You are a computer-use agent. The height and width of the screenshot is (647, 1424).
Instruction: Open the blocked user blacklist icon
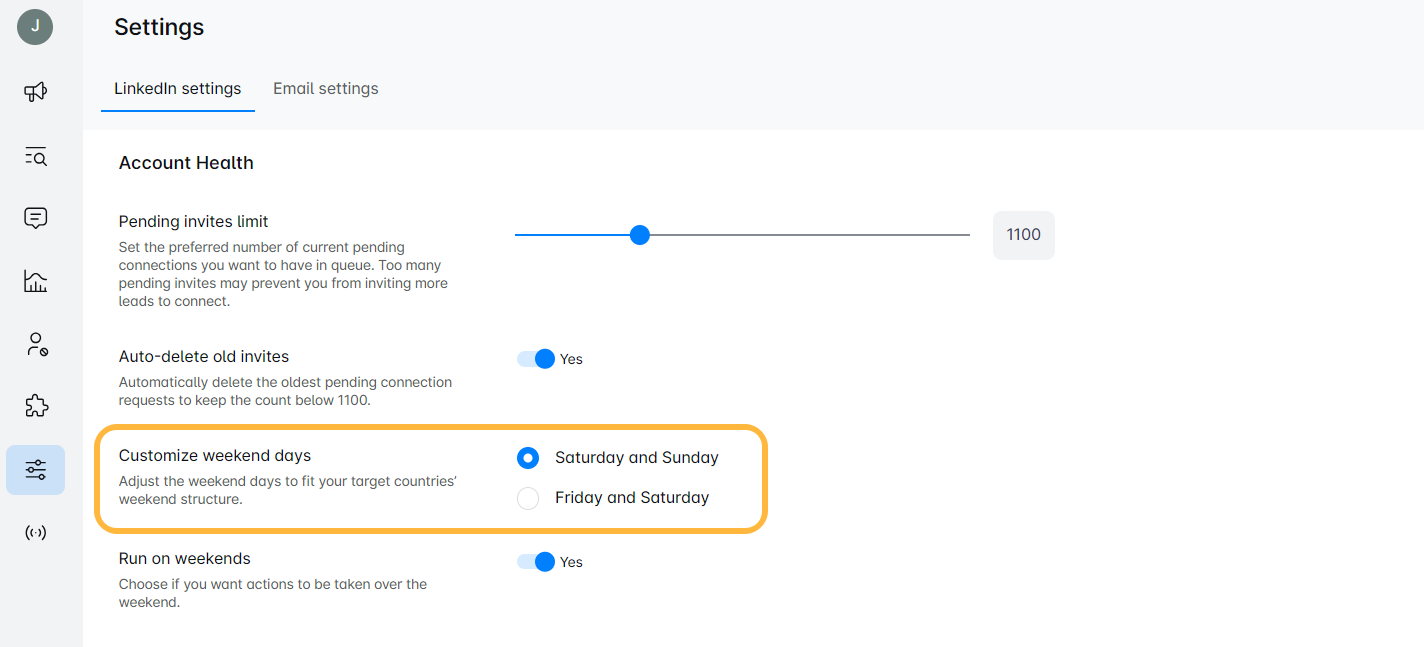click(x=35, y=345)
